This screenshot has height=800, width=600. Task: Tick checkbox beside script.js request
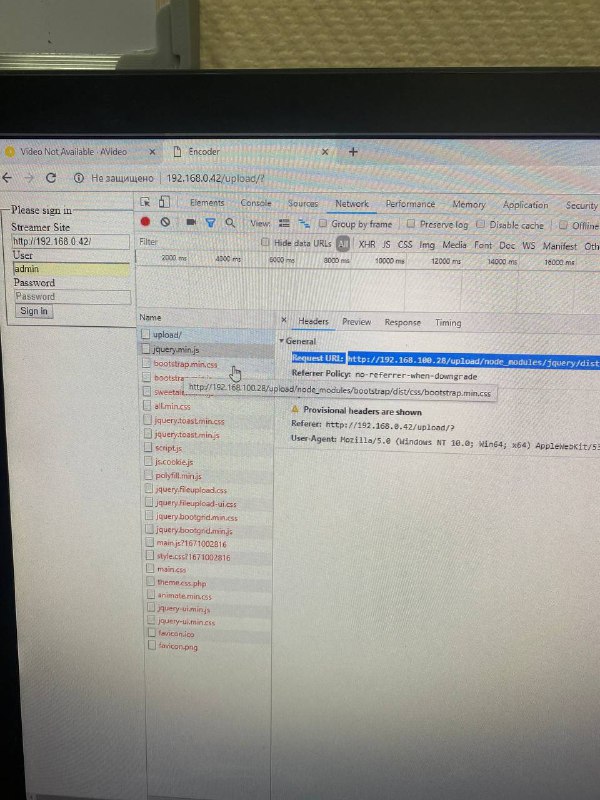click(148, 447)
